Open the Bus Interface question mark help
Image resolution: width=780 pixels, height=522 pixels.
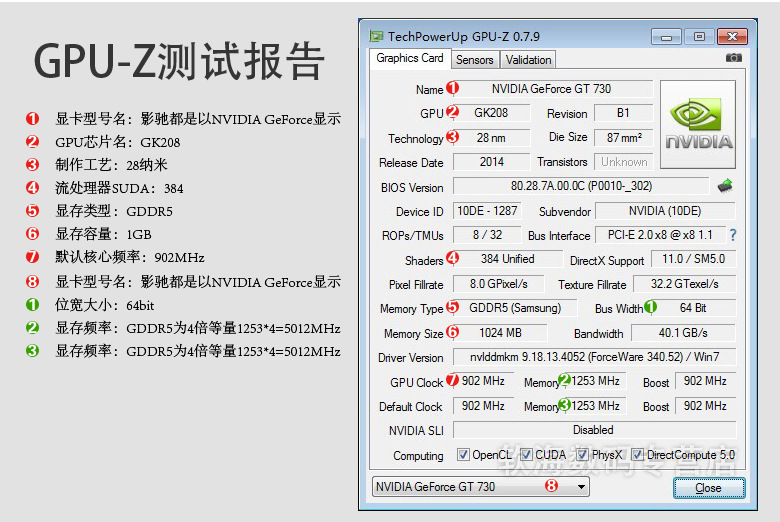click(732, 235)
